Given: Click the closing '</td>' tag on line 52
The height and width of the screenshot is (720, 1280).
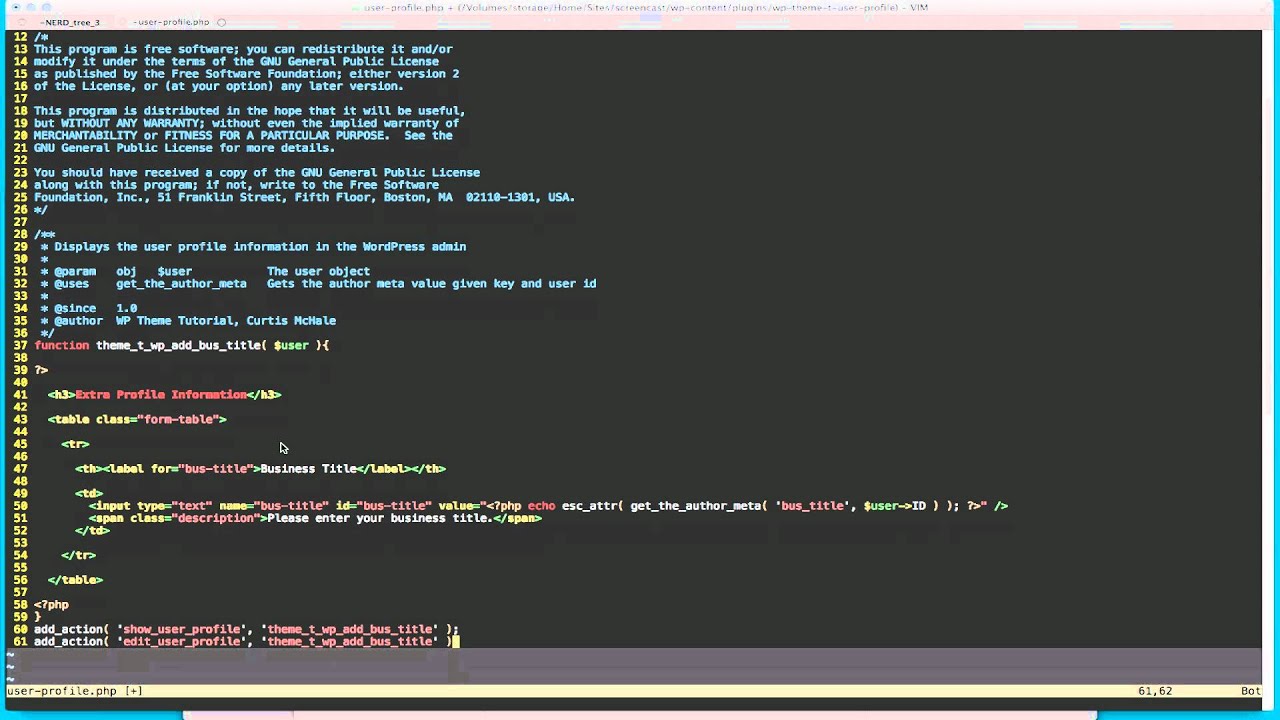Looking at the screenshot, I should coord(92,530).
